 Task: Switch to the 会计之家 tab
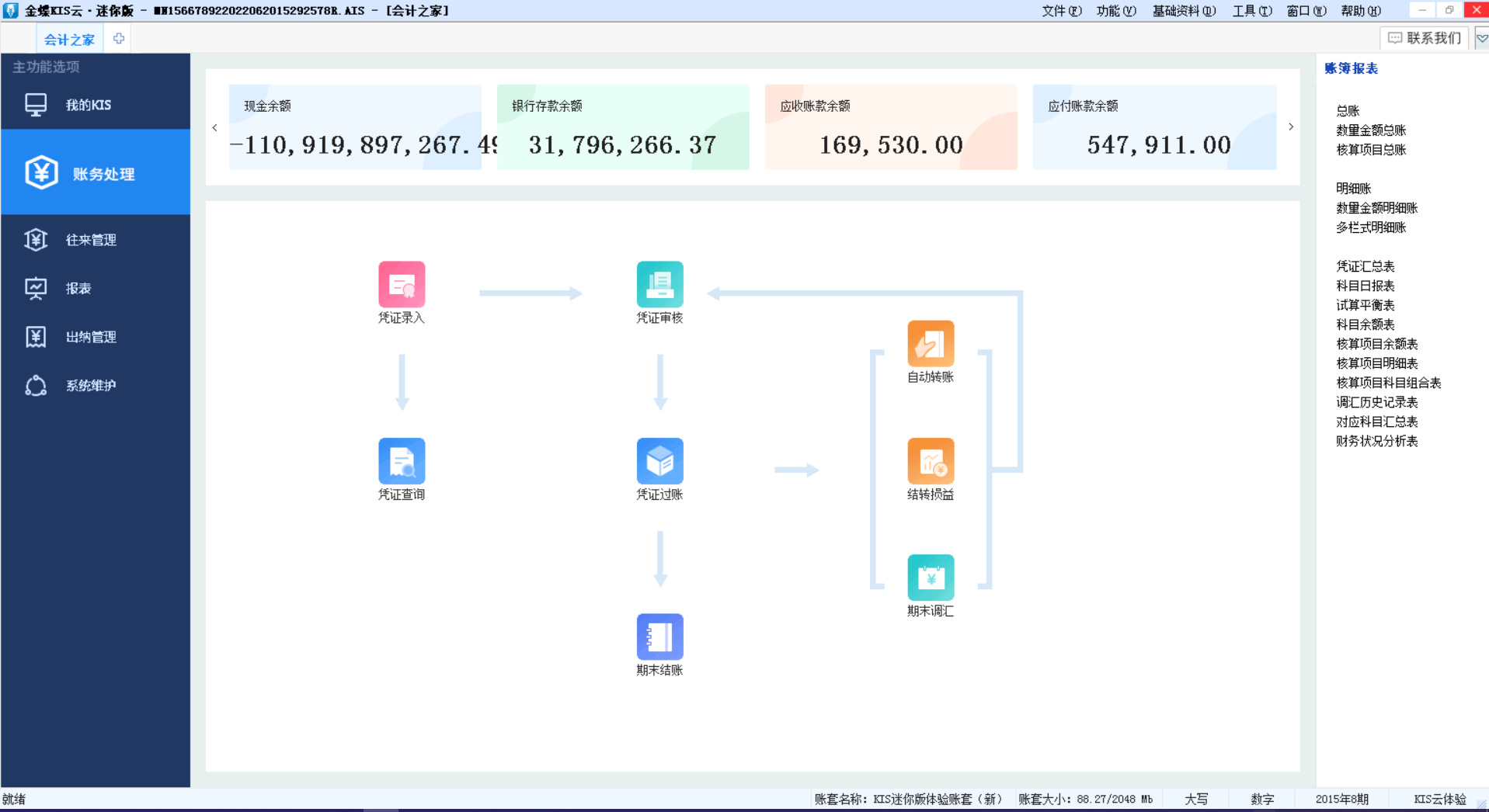click(x=69, y=39)
